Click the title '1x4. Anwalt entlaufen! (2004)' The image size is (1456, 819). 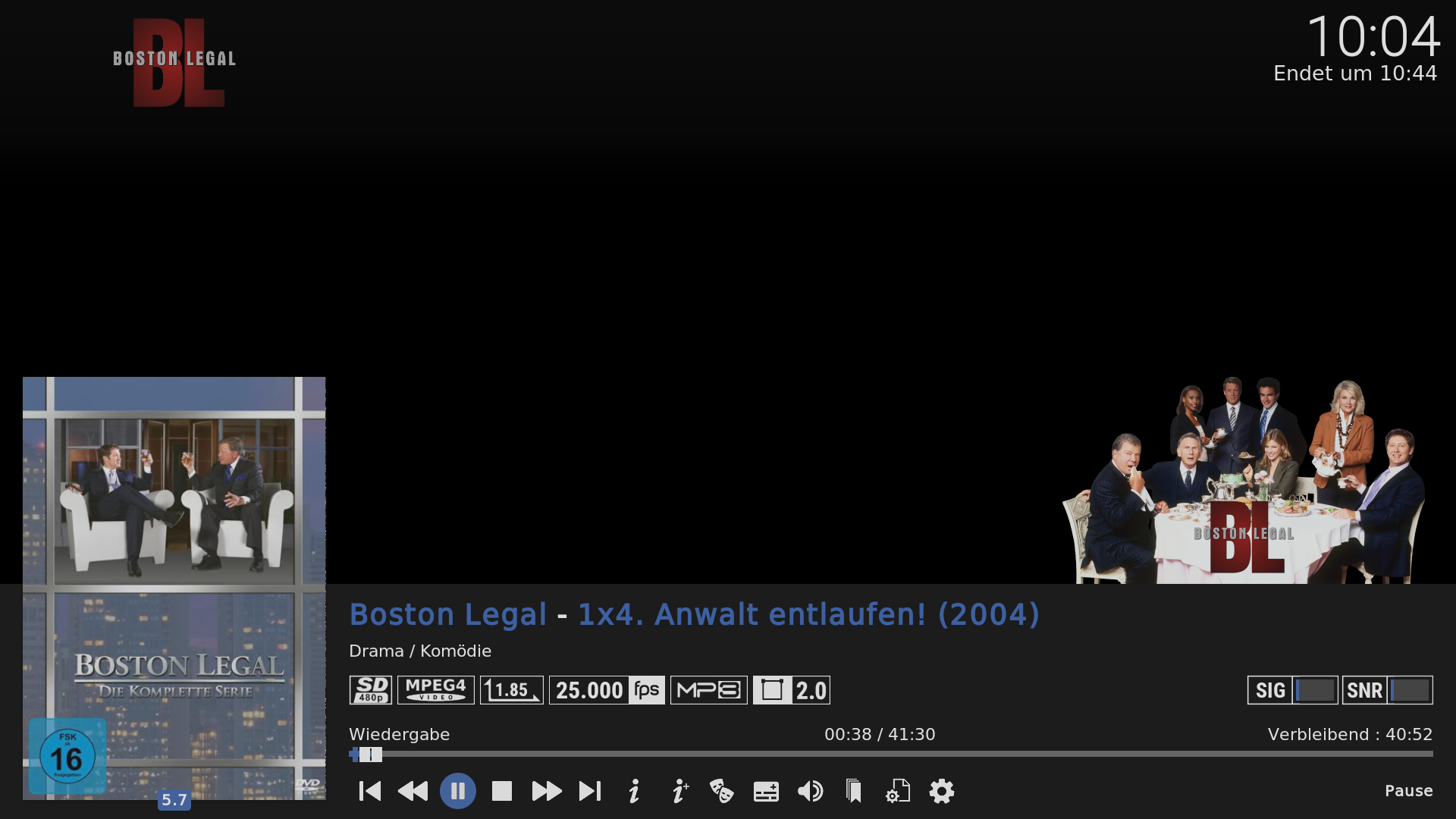[808, 614]
